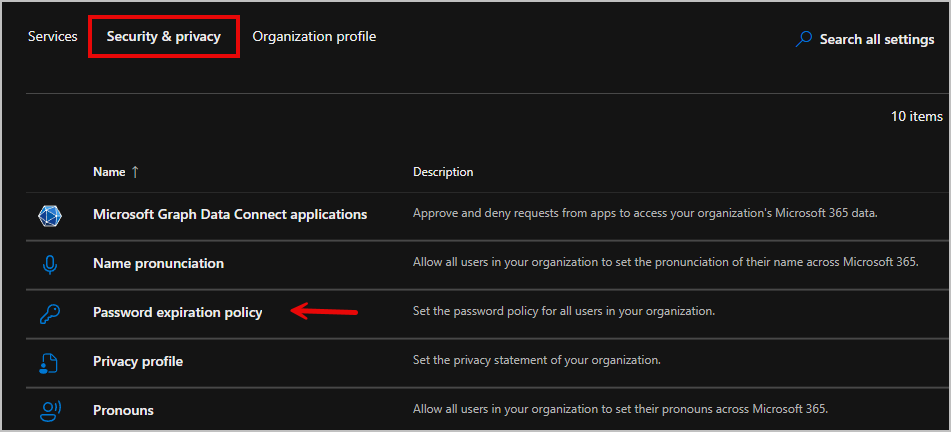Open the Password expiration policy setting
Screen dimensions: 951x432
pos(177,313)
